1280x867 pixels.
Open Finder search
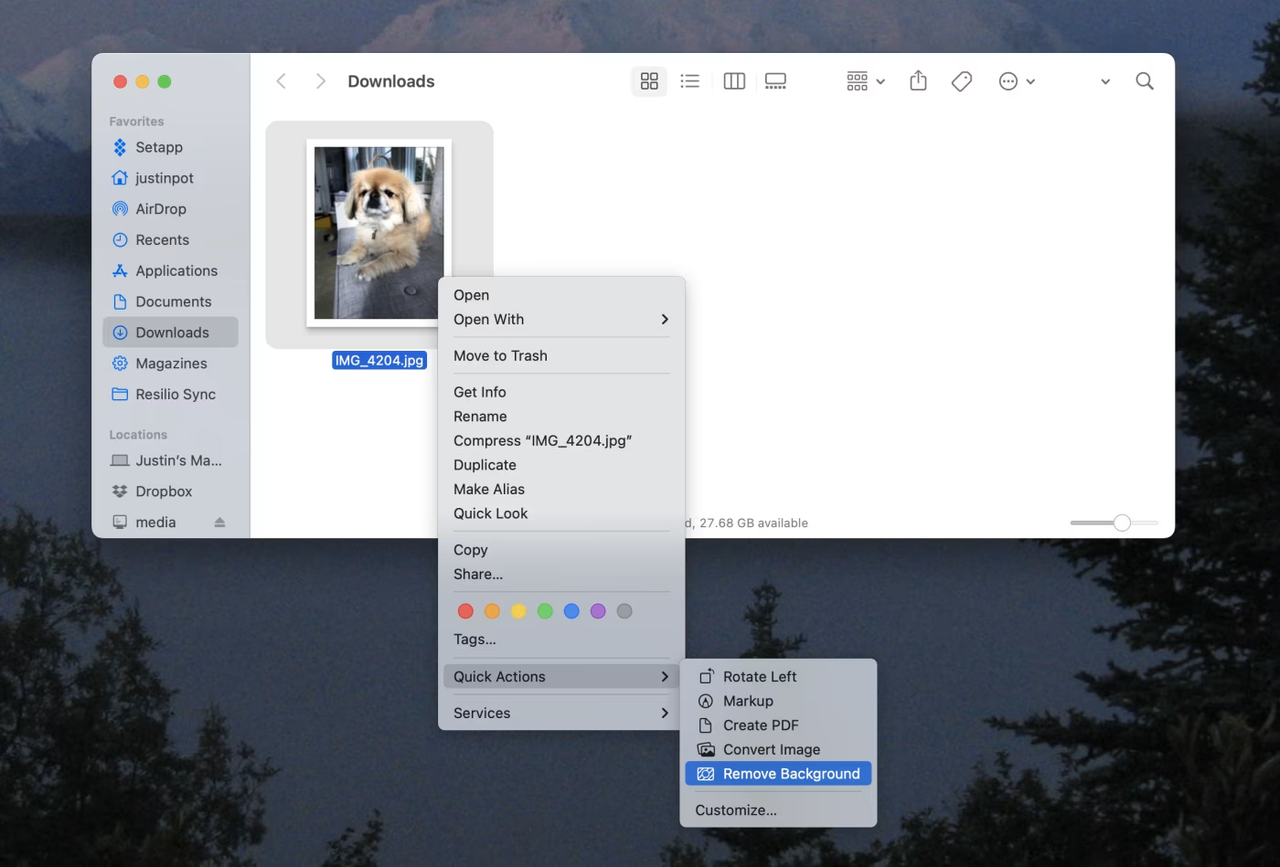pyautogui.click(x=1143, y=81)
